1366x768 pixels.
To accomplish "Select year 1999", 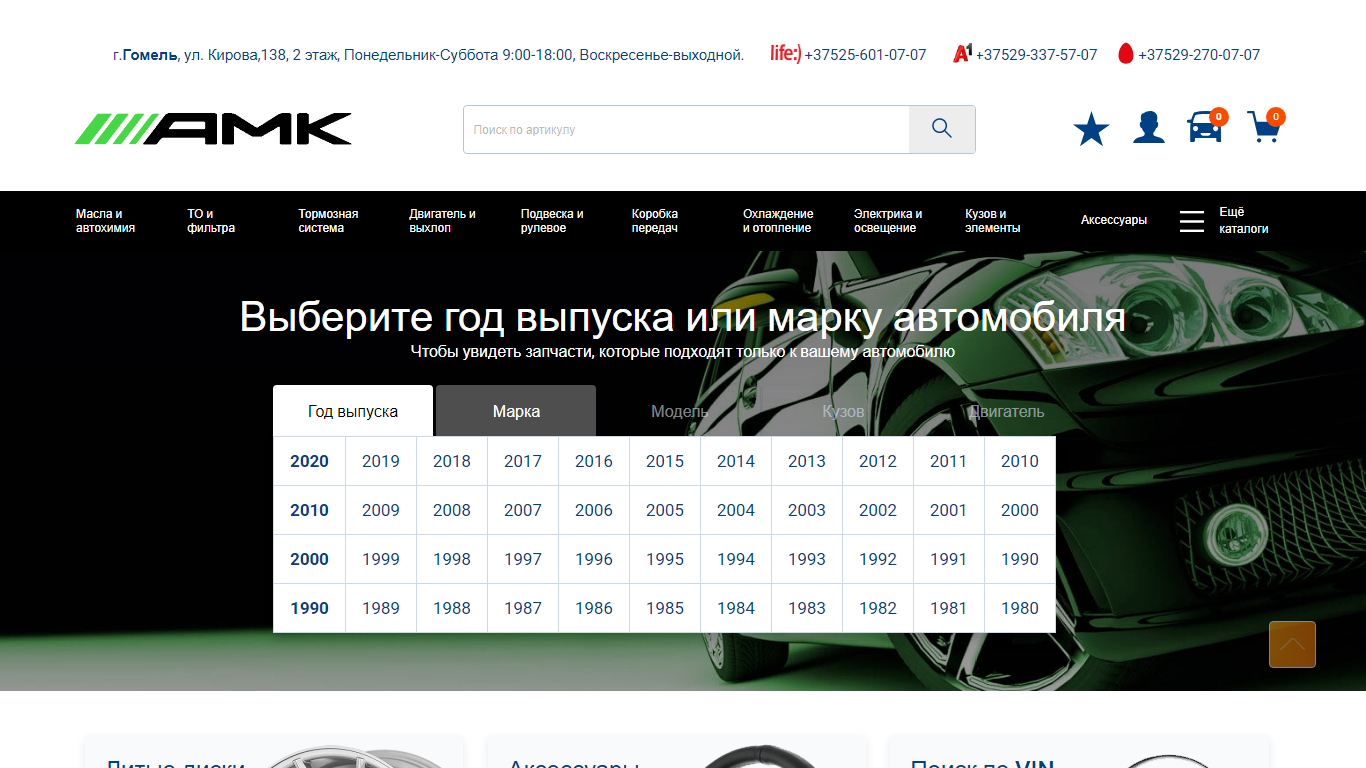I will coord(380,559).
